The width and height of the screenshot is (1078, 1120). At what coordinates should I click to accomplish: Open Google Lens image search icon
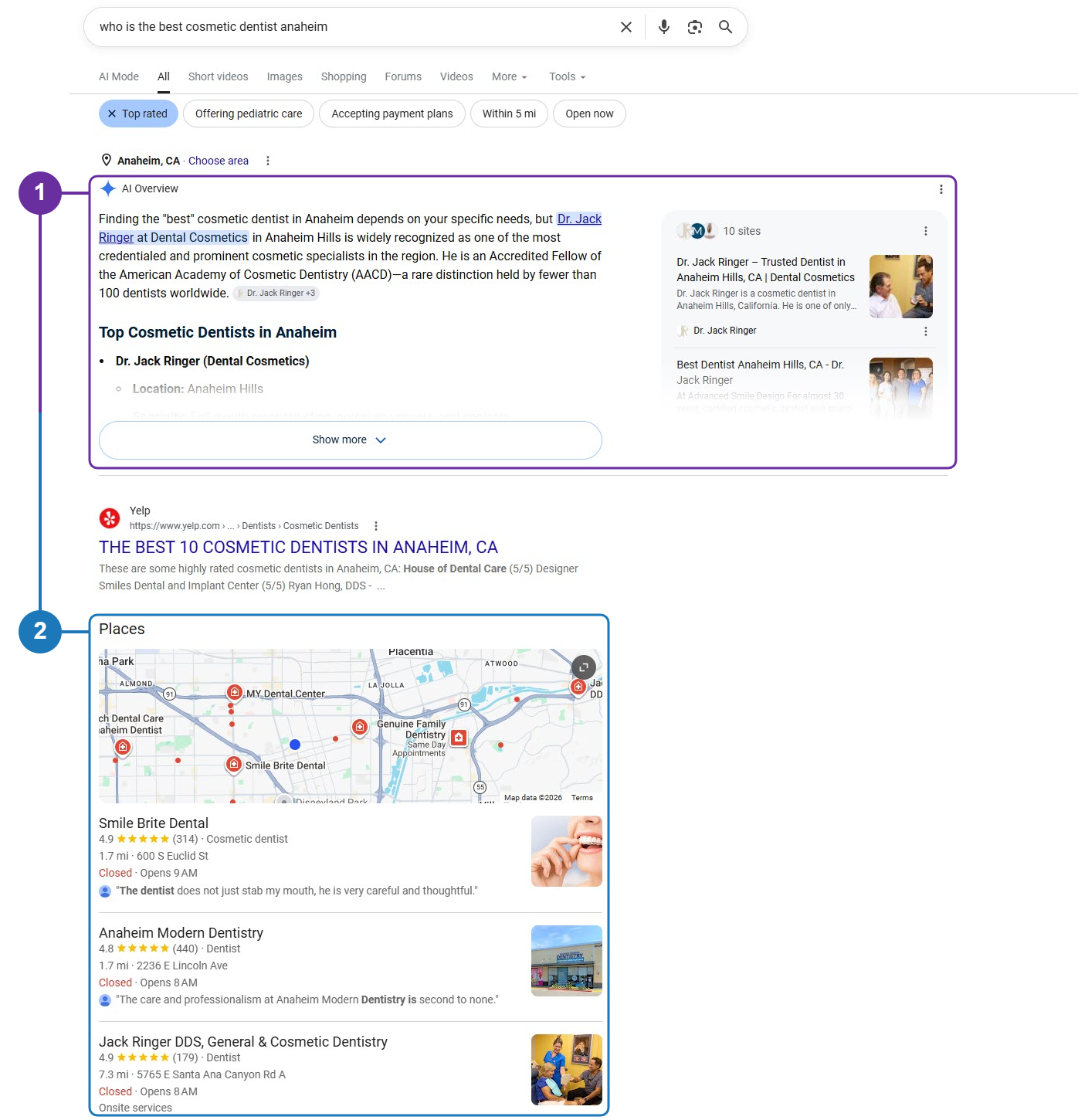pos(695,27)
